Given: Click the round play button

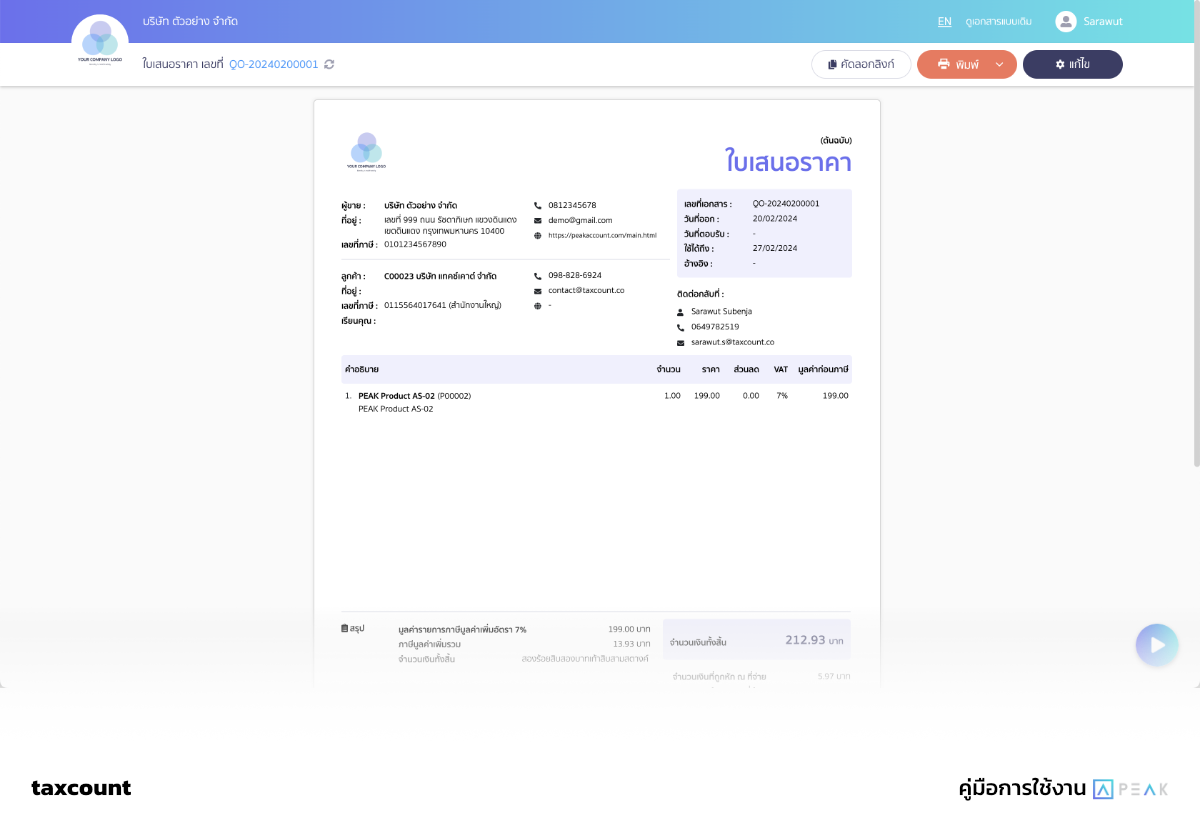Looking at the screenshot, I should point(1157,645).
